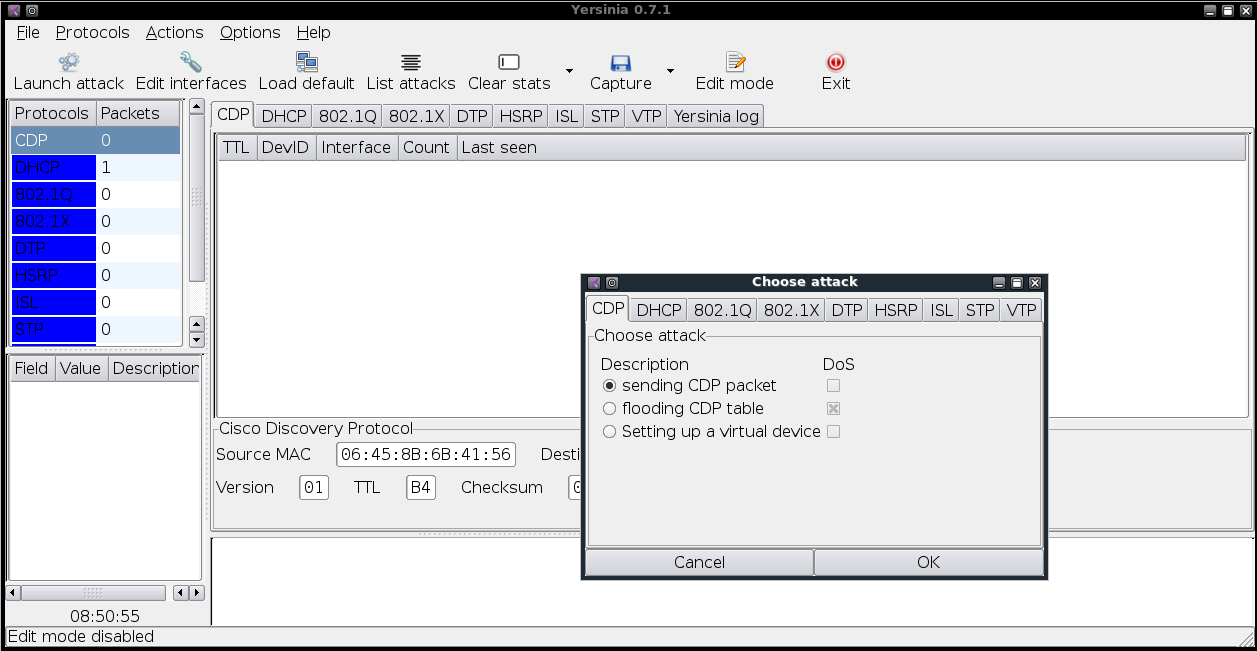
Task: Click the TTL value field B4
Action: click(x=421, y=488)
